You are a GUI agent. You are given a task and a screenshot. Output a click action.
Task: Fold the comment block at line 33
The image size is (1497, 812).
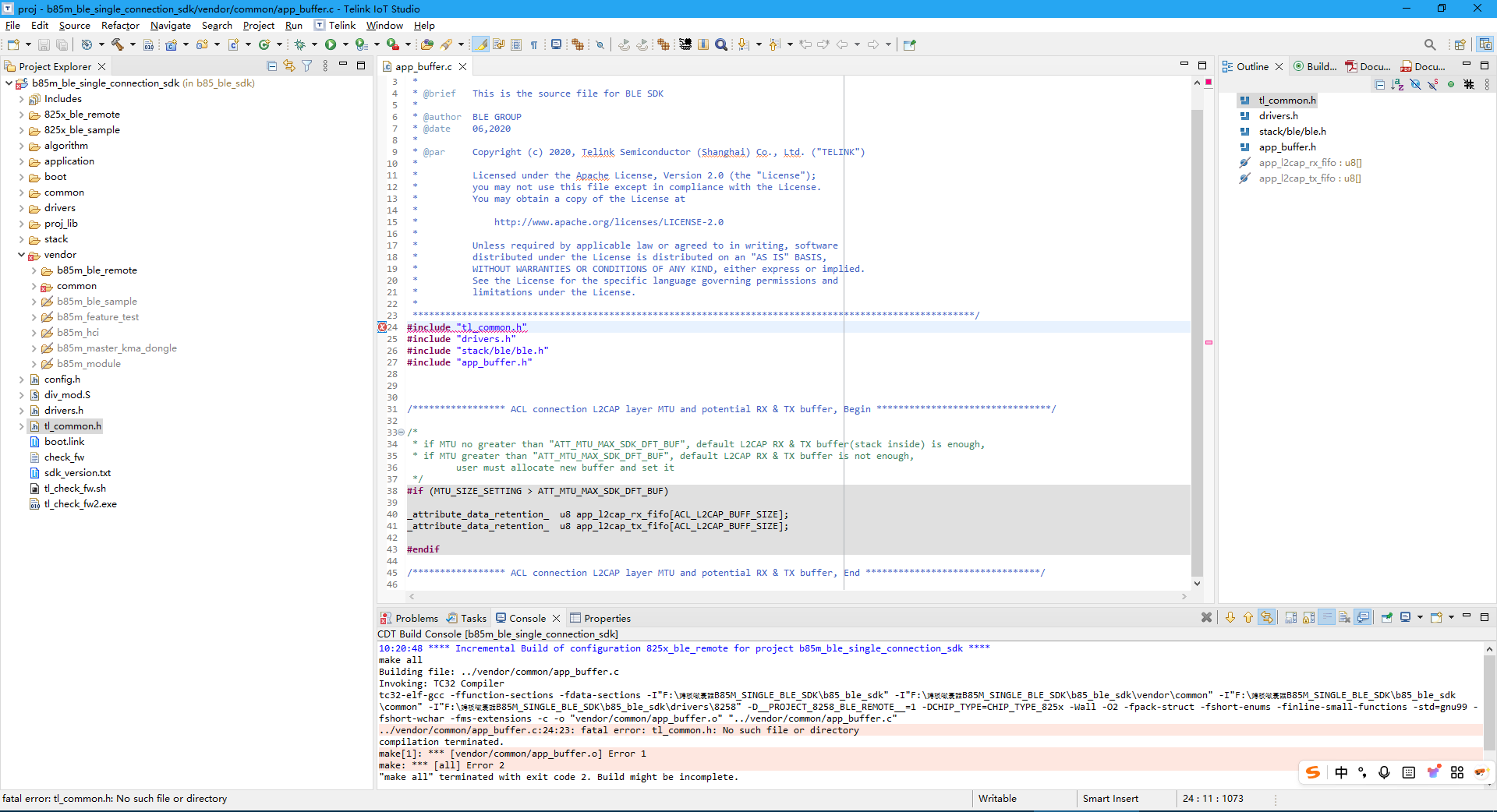click(402, 432)
